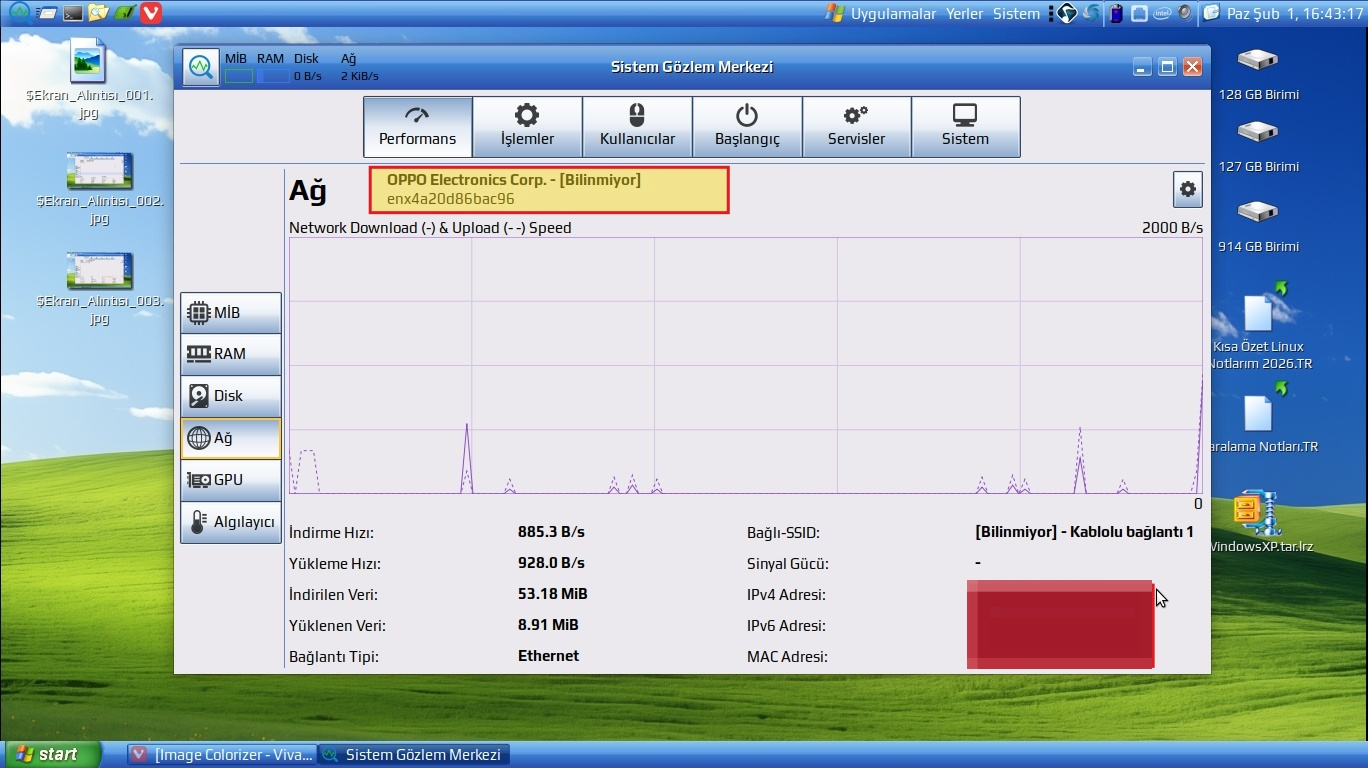Click the green launcher icon beside Vivaldi
The image size is (1368, 768).
coord(124,13)
